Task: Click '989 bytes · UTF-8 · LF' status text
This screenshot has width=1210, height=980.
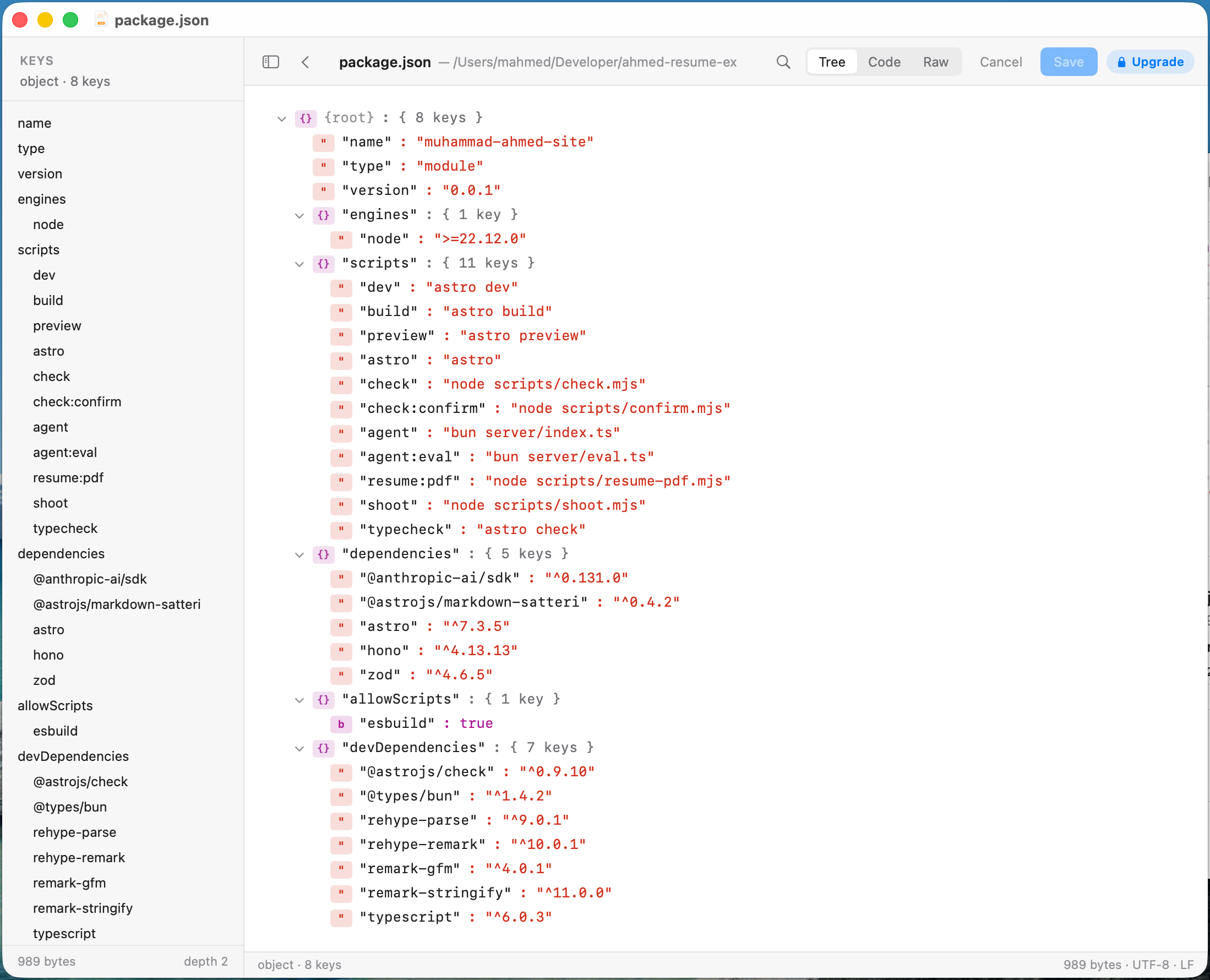Action: (1128, 965)
